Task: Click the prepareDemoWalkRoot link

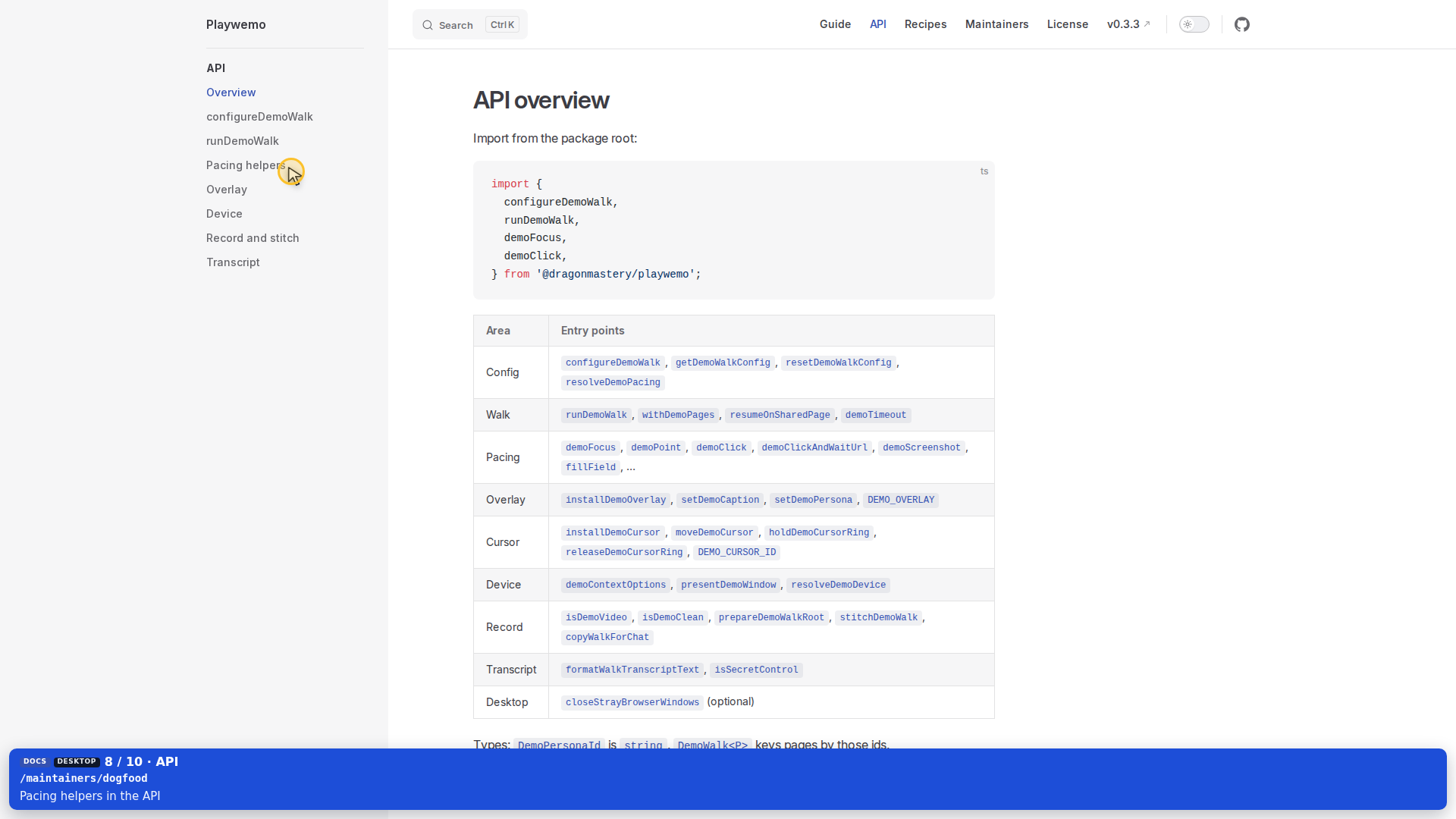Action: (771, 617)
